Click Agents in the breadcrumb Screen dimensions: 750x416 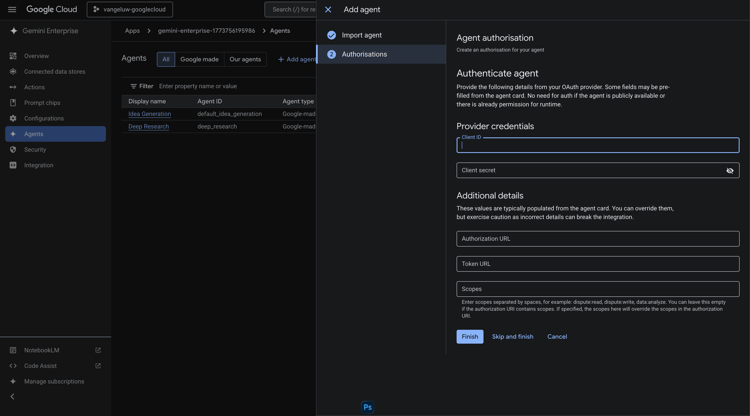pos(280,31)
